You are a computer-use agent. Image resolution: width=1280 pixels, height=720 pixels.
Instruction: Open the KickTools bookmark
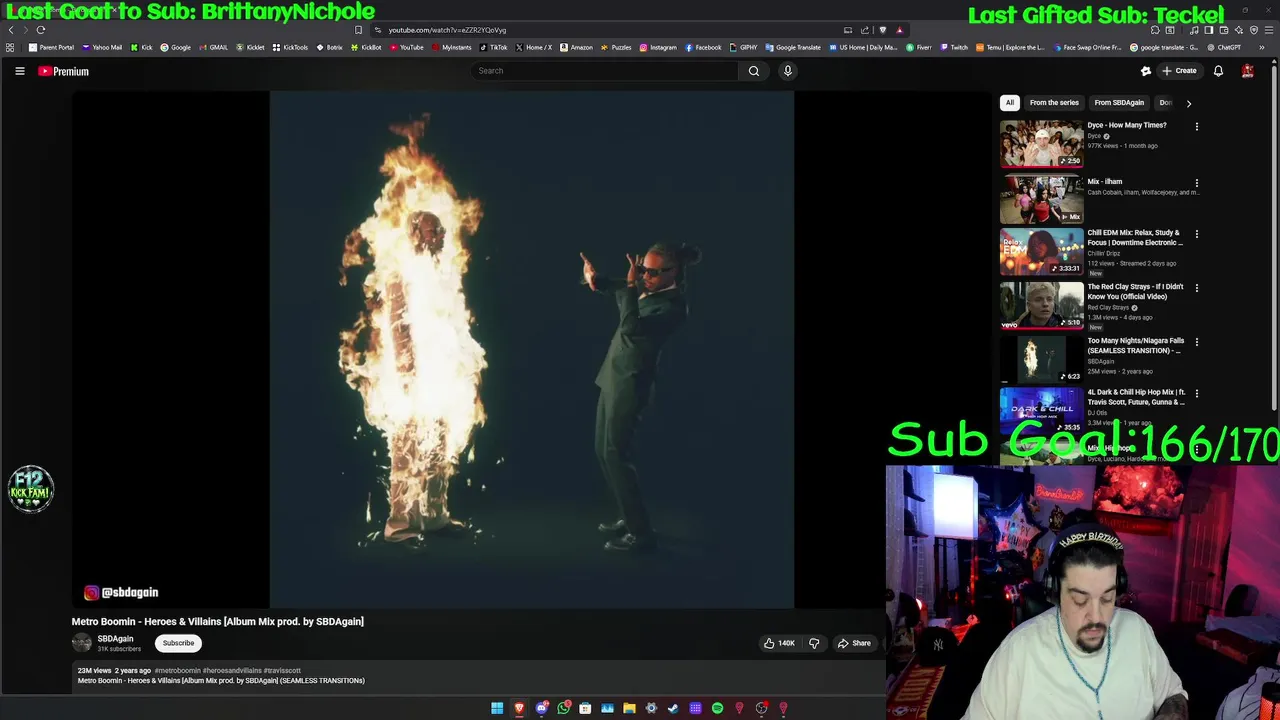(x=290, y=47)
